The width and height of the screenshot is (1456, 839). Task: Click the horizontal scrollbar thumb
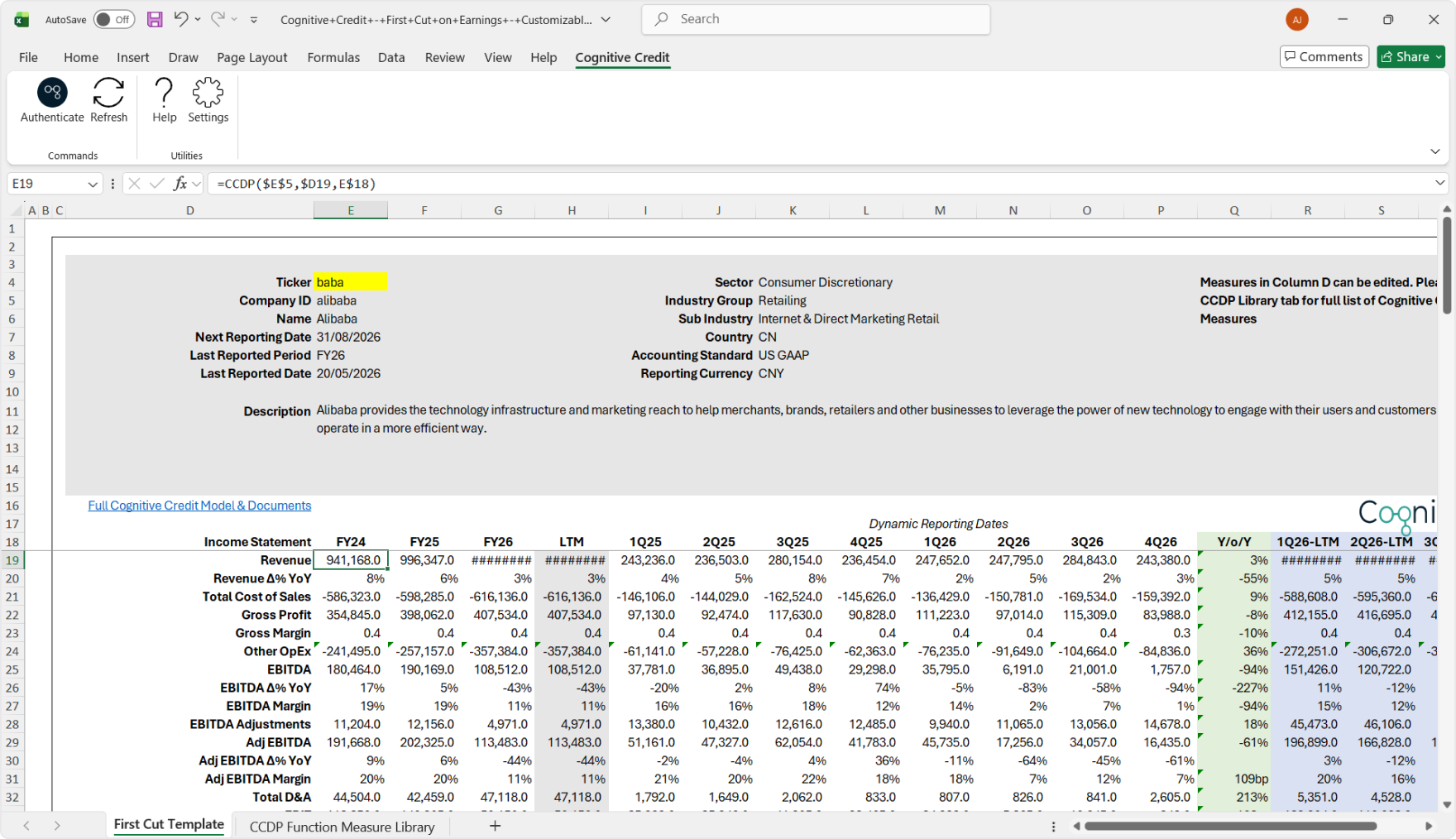click(1230, 826)
